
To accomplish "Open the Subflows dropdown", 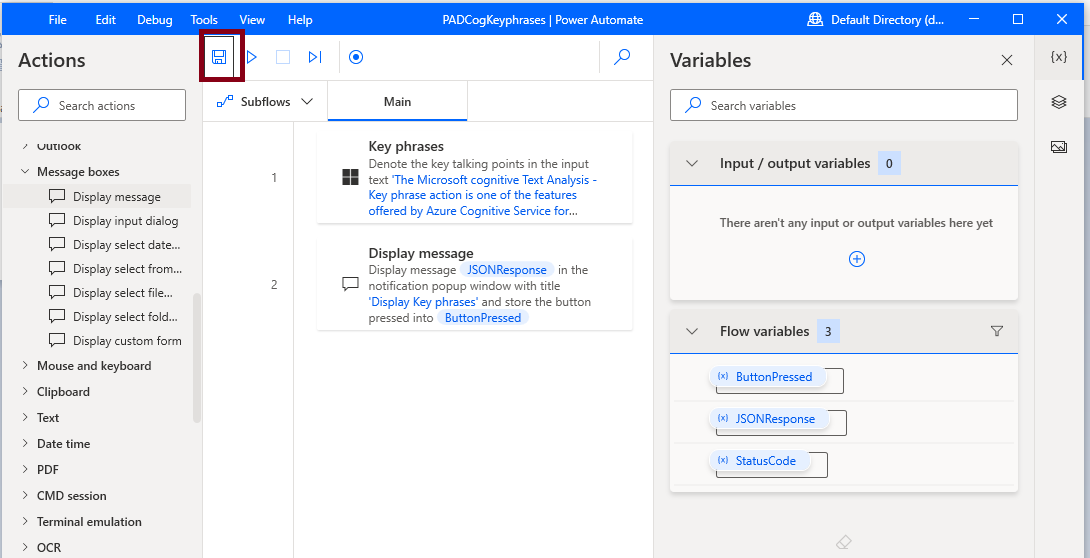I will pyautogui.click(x=265, y=101).
